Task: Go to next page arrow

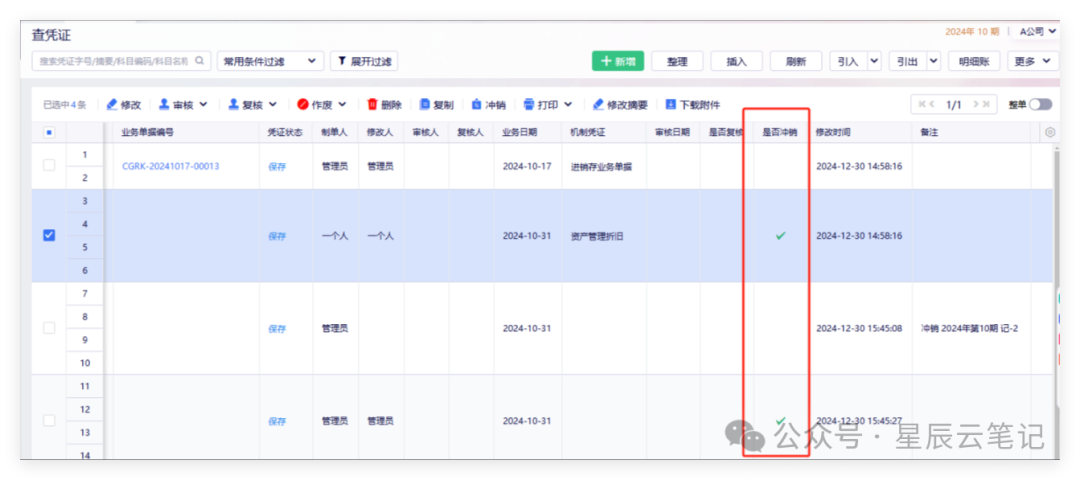Action: [975, 105]
